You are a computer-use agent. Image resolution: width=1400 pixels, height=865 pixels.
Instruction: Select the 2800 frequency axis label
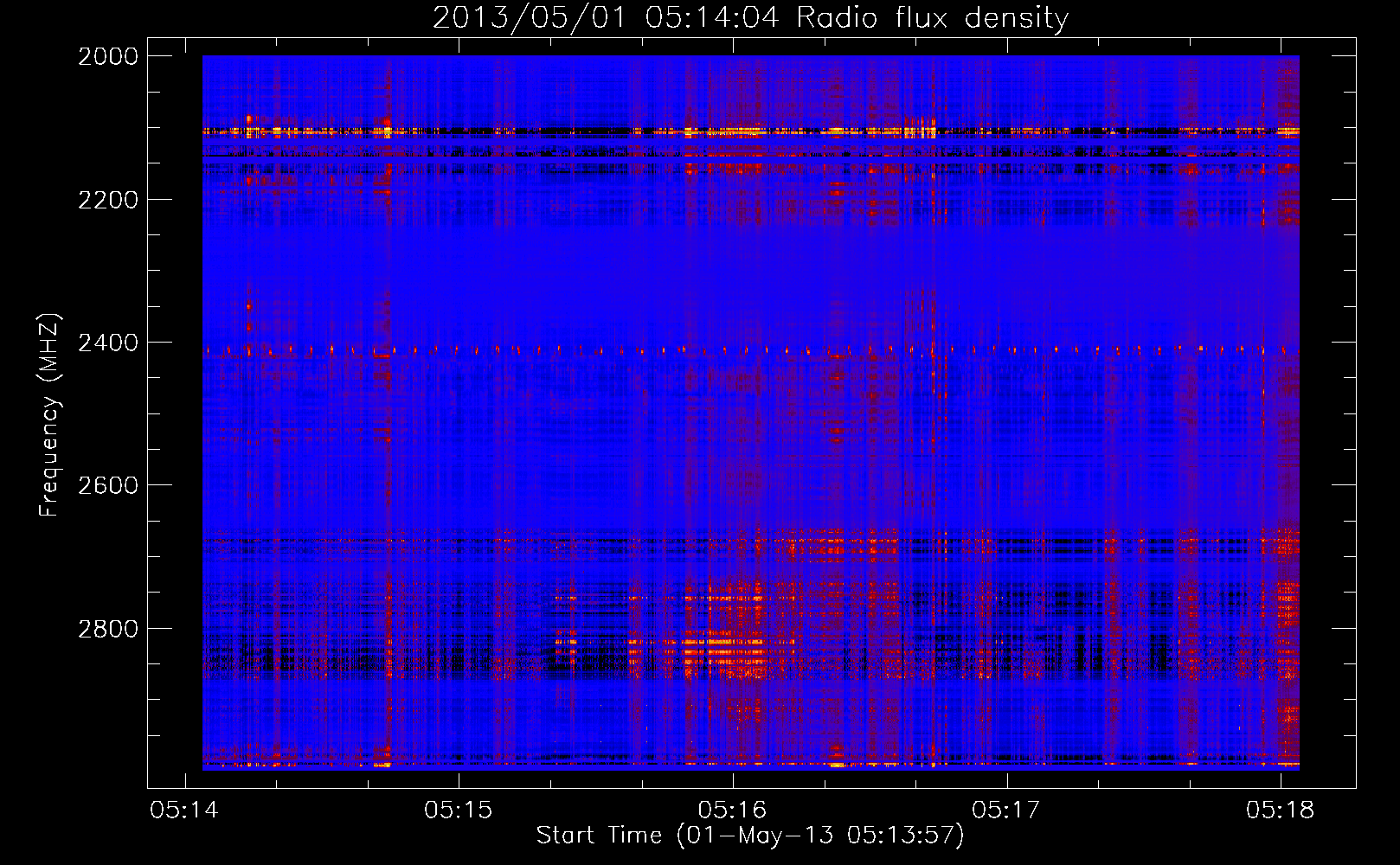108,629
